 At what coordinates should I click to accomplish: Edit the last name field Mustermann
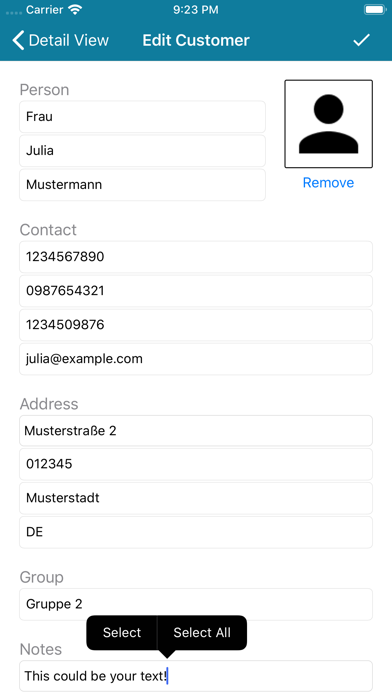143,185
